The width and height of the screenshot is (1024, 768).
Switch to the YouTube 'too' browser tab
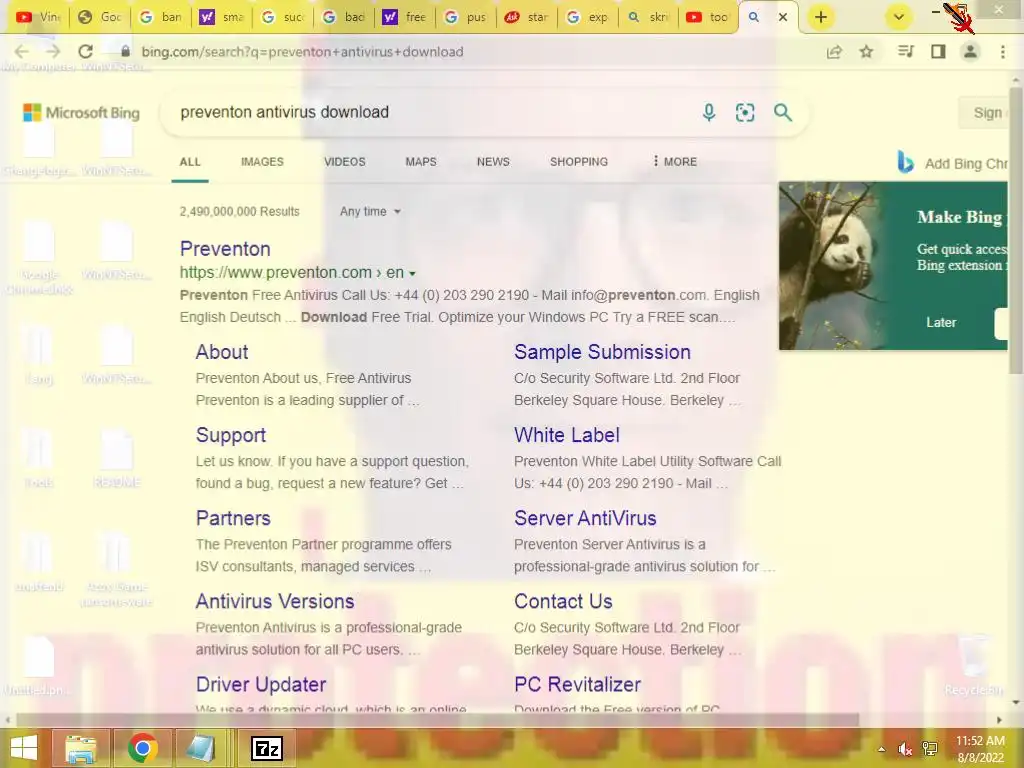click(x=708, y=17)
